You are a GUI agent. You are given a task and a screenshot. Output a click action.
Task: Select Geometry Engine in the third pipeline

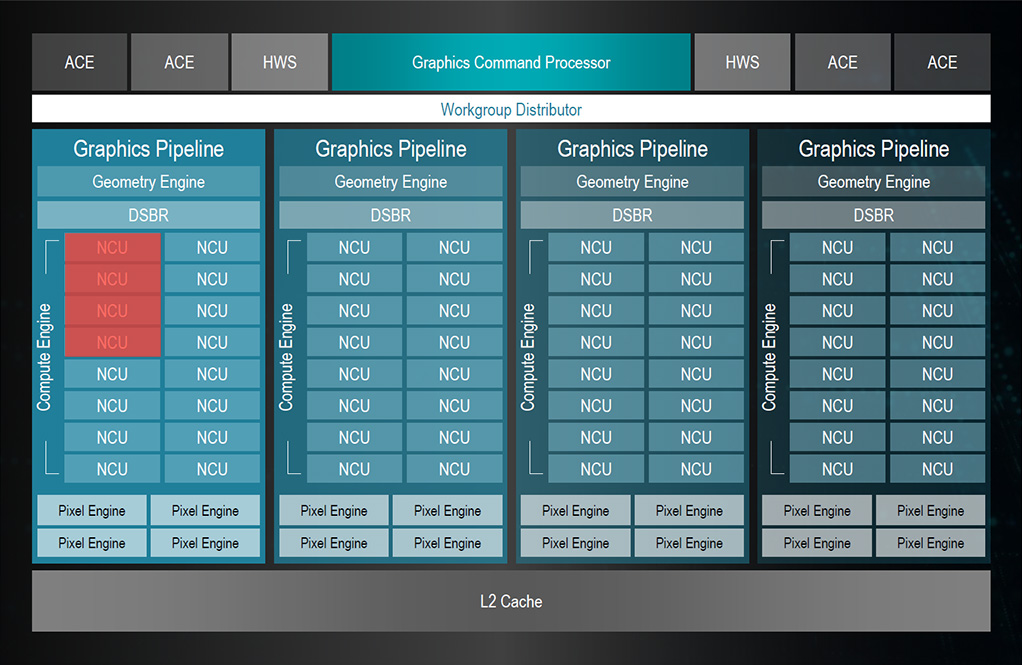tap(632, 182)
